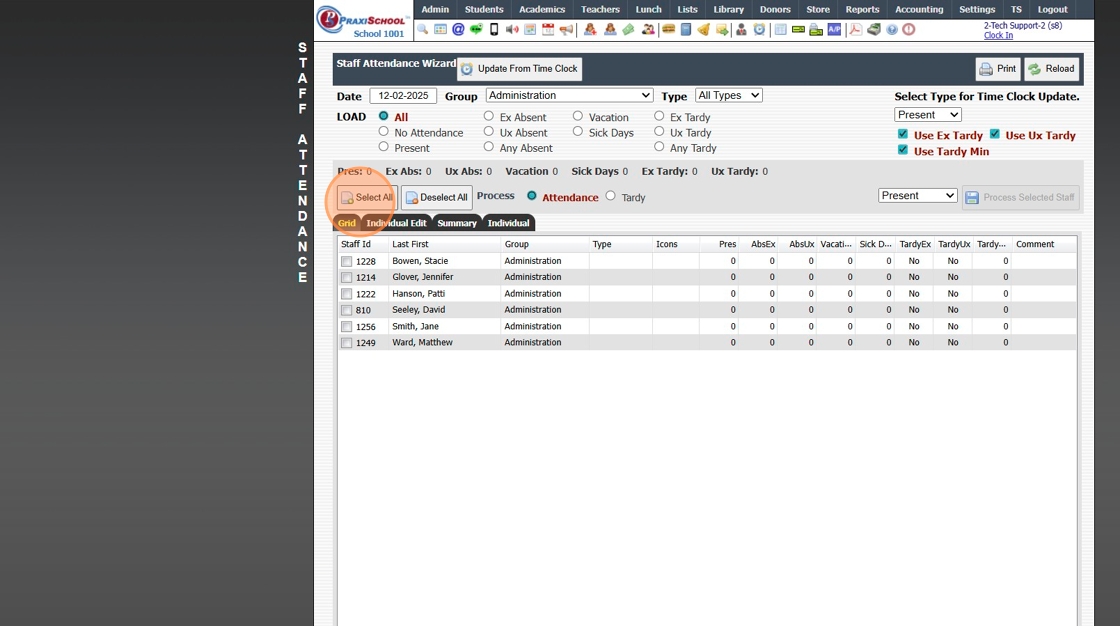Select the Tardy process radio button
The height and width of the screenshot is (626, 1120).
click(611, 196)
